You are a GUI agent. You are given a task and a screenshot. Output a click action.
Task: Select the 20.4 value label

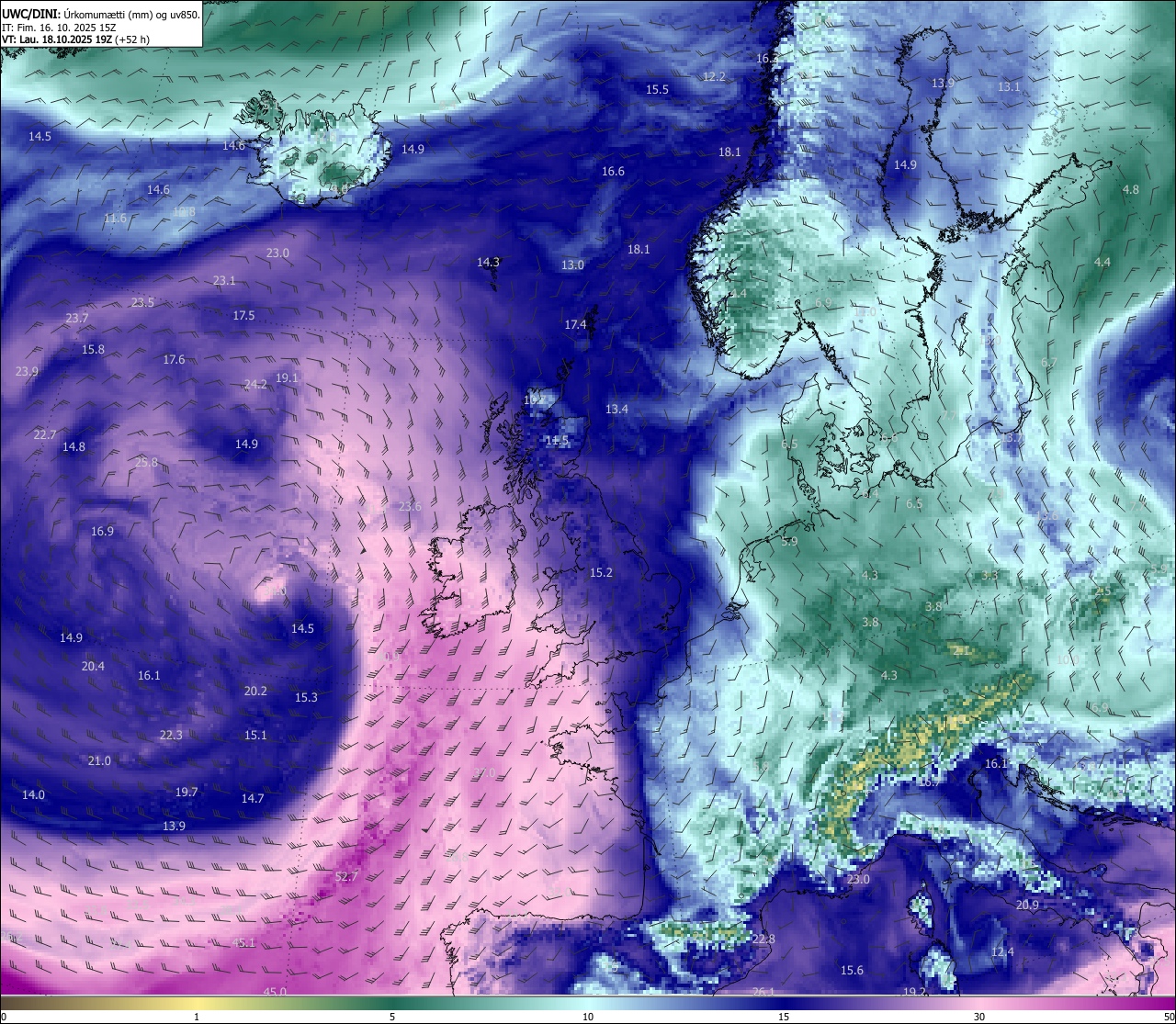tap(93, 667)
